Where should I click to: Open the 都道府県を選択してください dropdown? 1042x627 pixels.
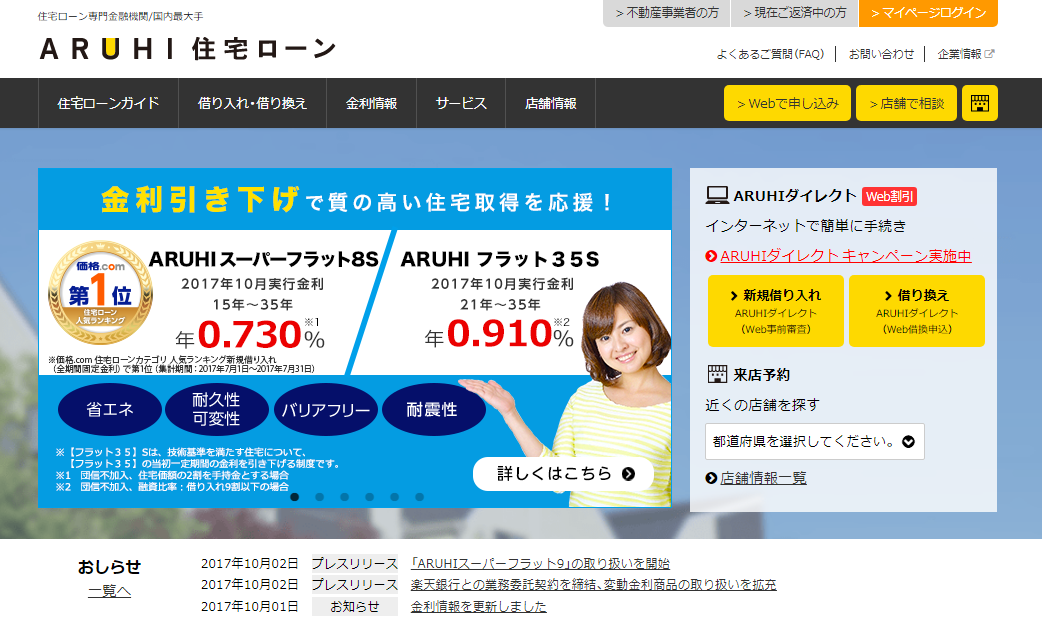click(815, 442)
